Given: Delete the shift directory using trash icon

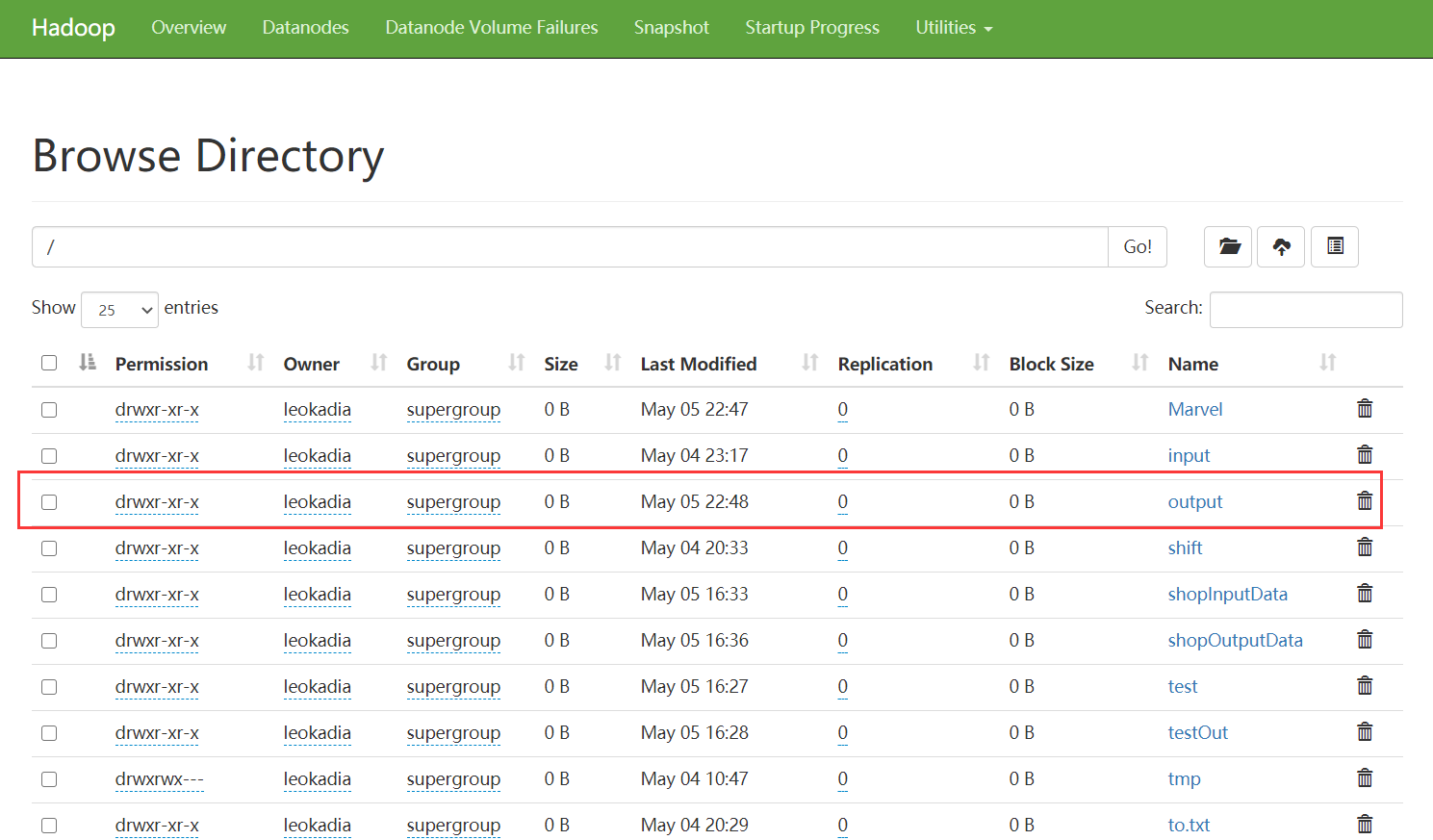Looking at the screenshot, I should (x=1365, y=547).
